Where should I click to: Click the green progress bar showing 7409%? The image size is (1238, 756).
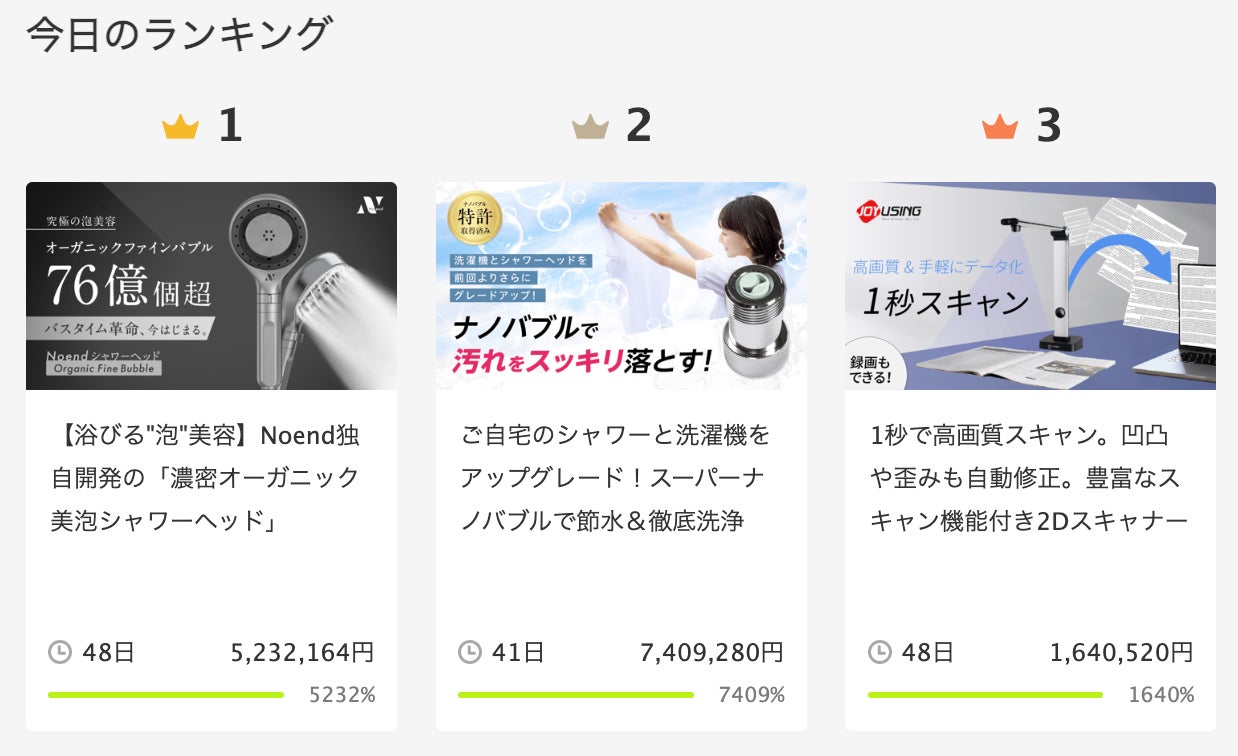576,695
